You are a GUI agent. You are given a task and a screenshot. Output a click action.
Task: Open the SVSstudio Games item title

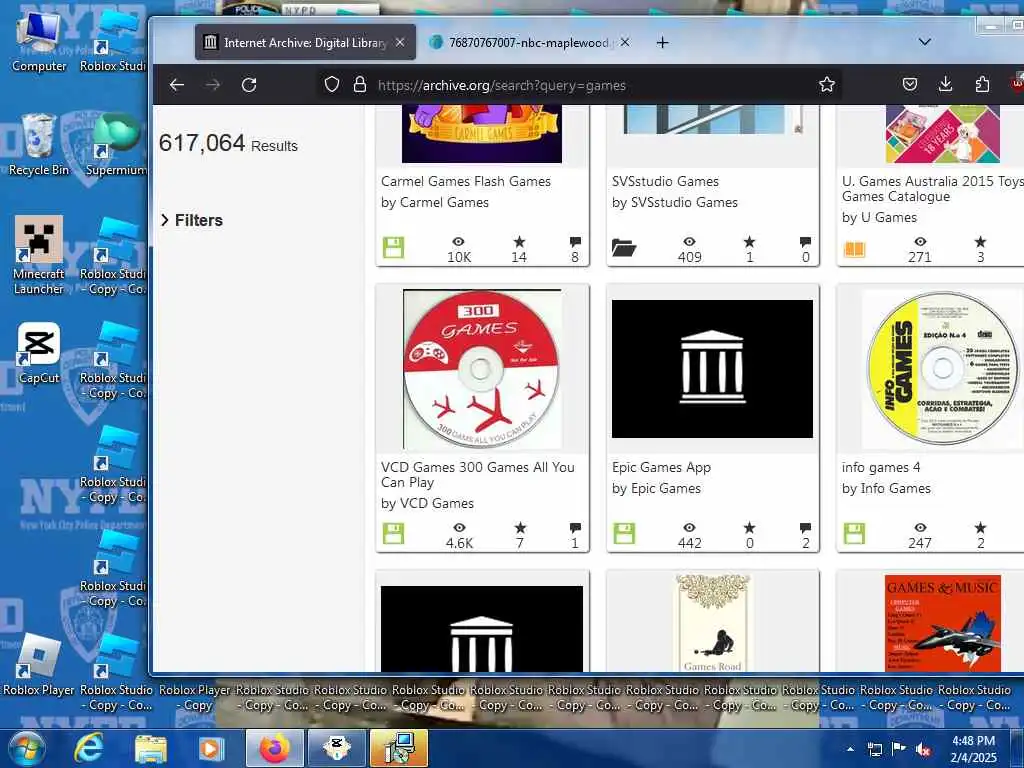665,182
